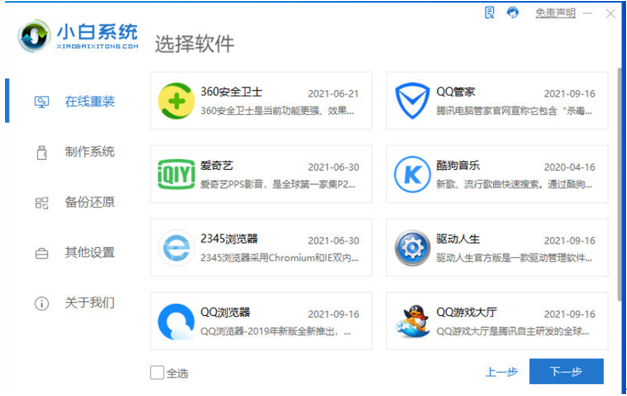627x396 pixels.
Task: Minimize the 小白系统 window
Action: 587,14
